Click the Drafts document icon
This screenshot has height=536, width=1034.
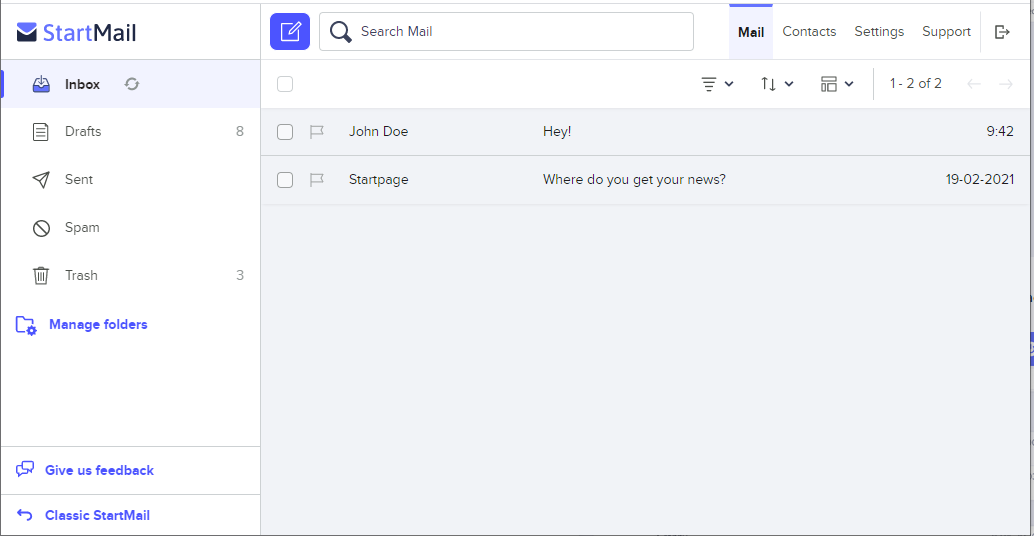point(41,132)
